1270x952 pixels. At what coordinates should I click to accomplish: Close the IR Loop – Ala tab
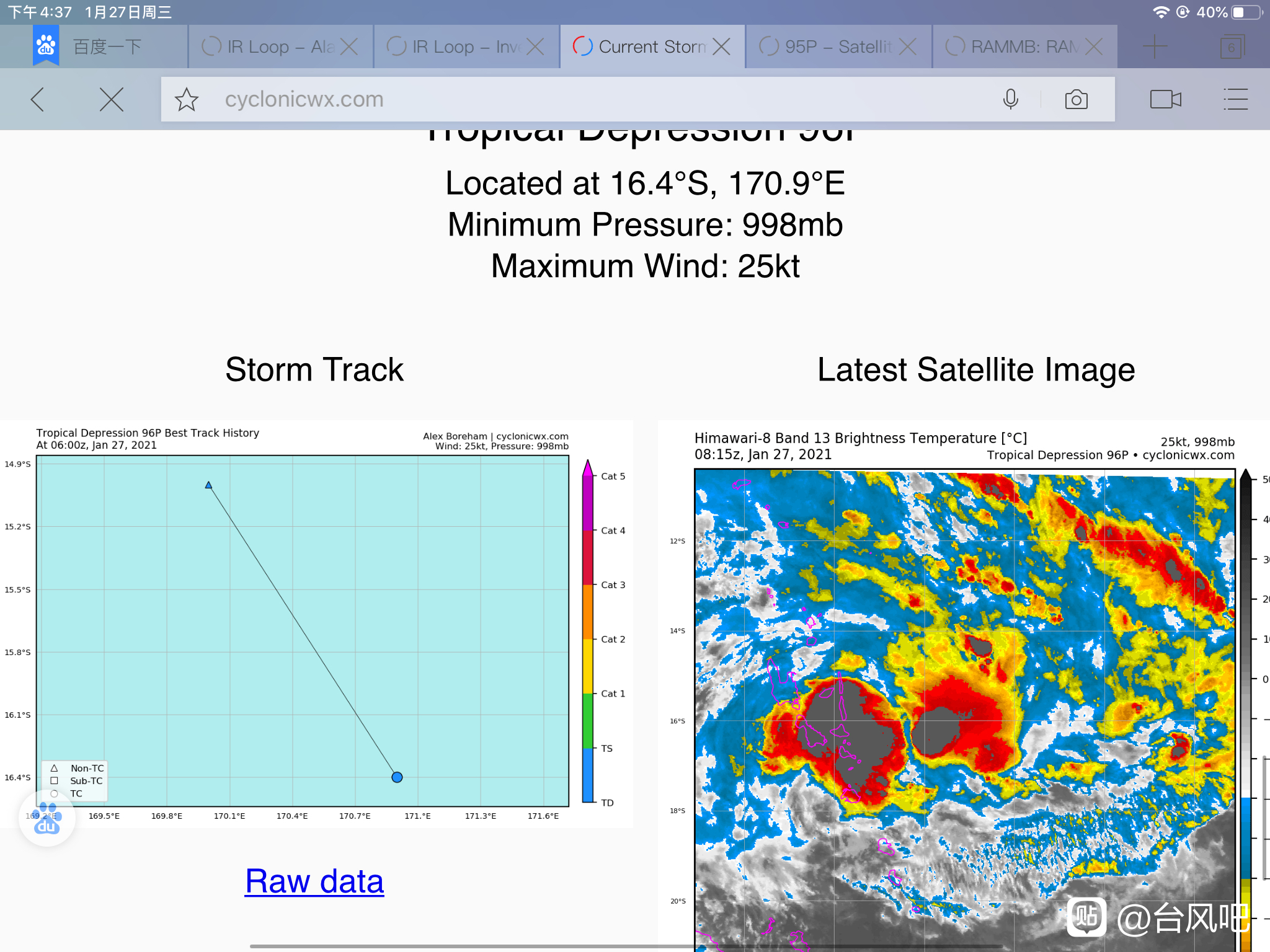point(349,46)
